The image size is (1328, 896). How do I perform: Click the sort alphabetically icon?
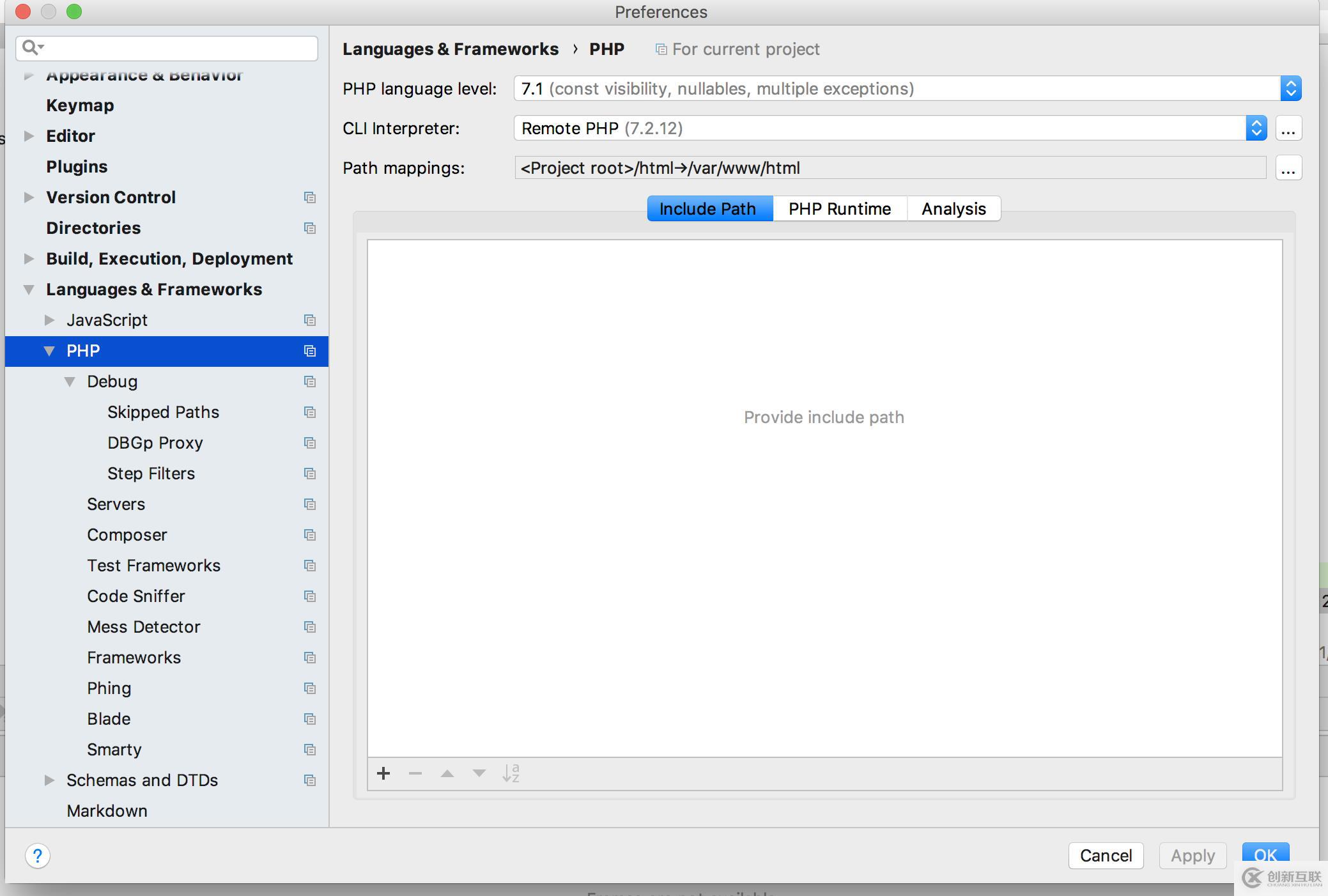pos(511,773)
